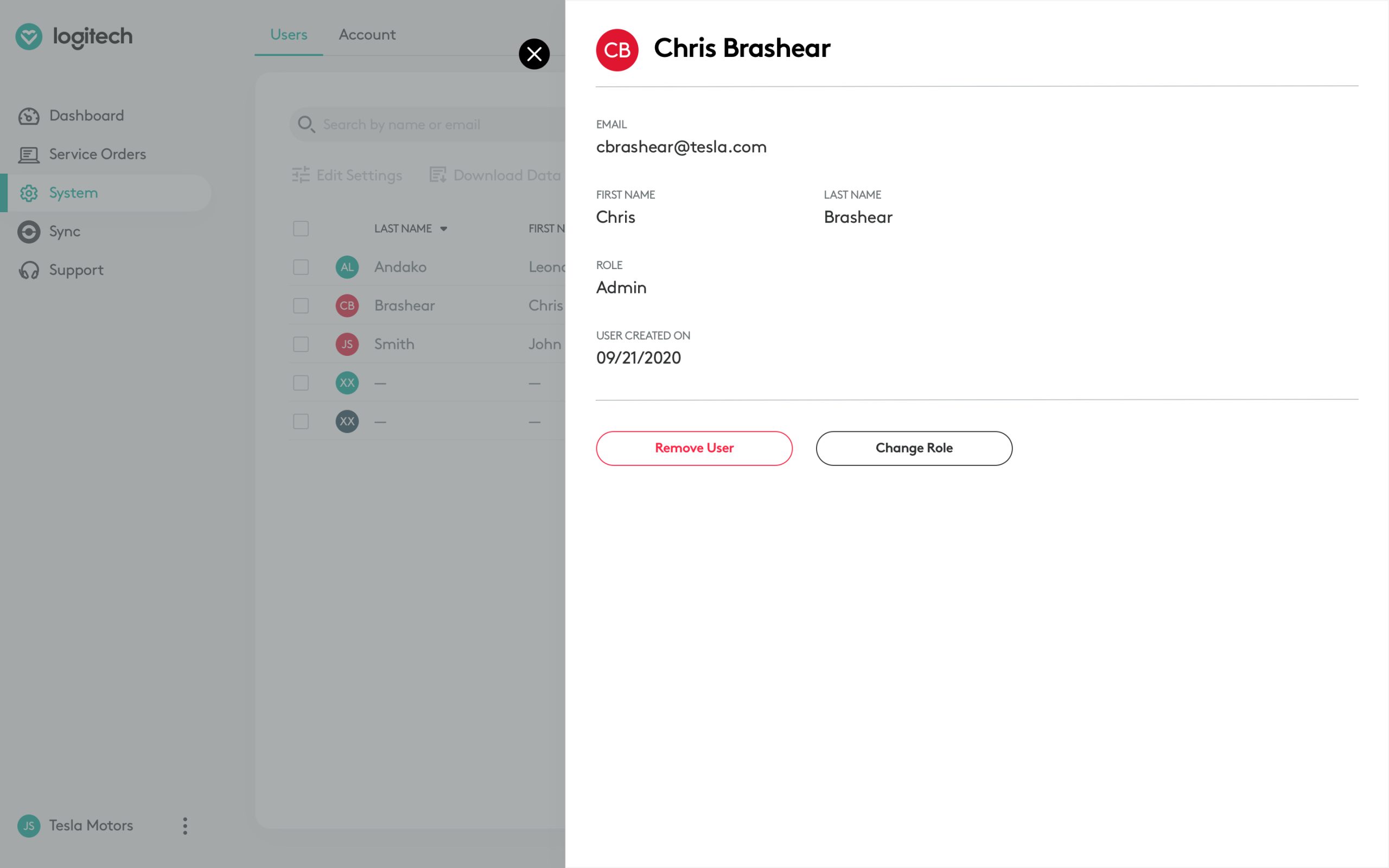Toggle sort arrow next to LAST NAME
1389x868 pixels.
[x=444, y=229]
